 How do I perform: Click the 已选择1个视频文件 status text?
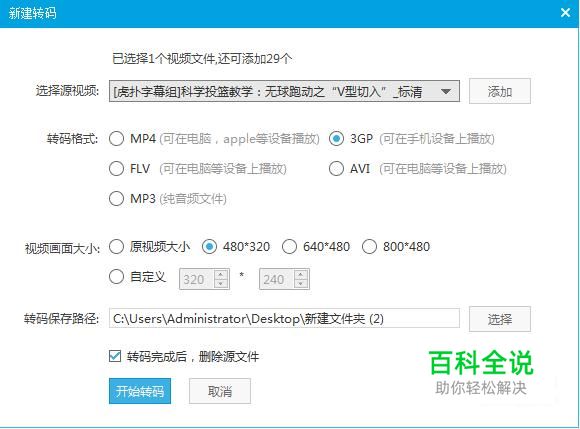point(202,58)
